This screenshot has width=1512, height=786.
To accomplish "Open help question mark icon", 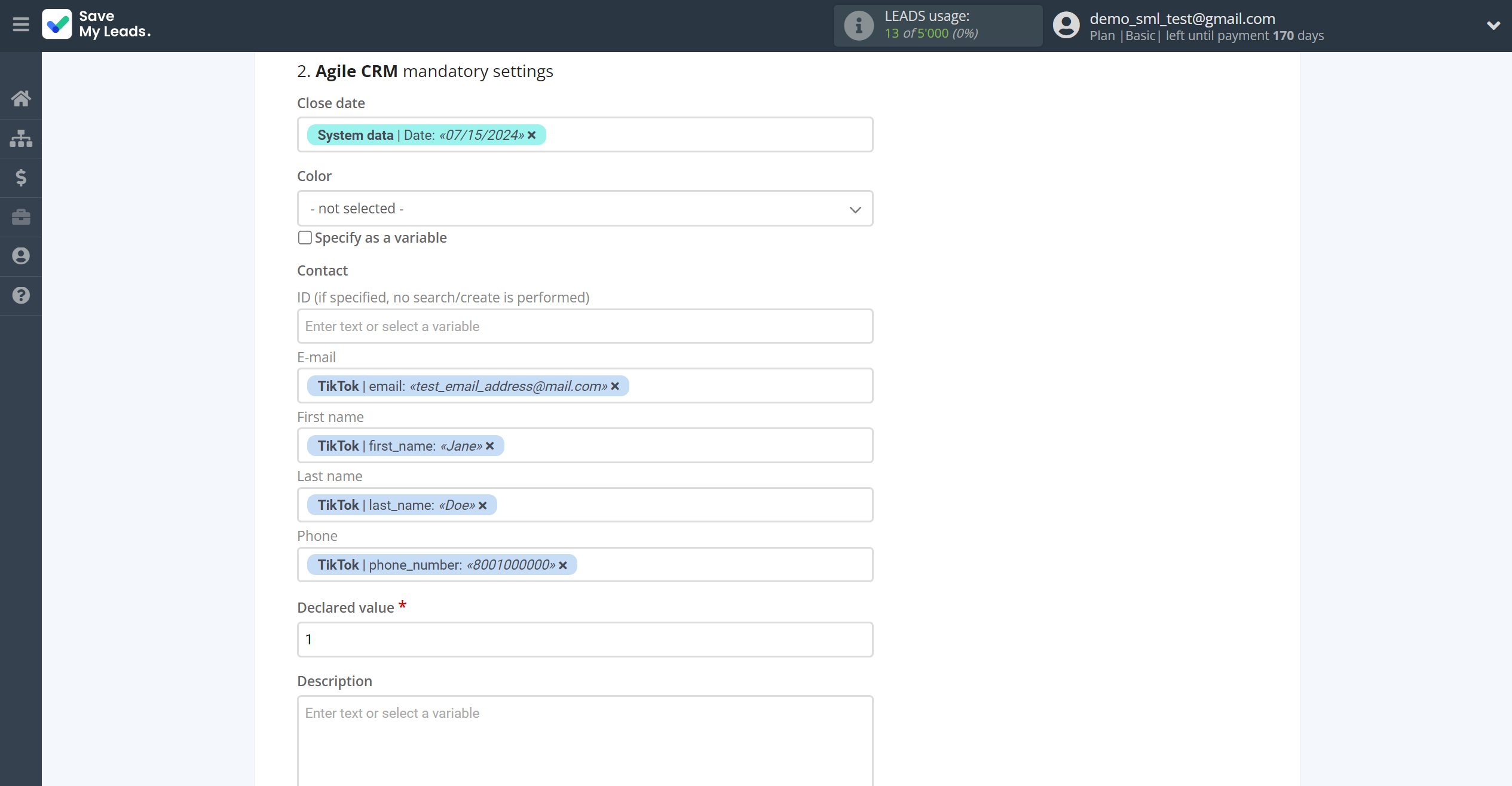I will (21, 295).
